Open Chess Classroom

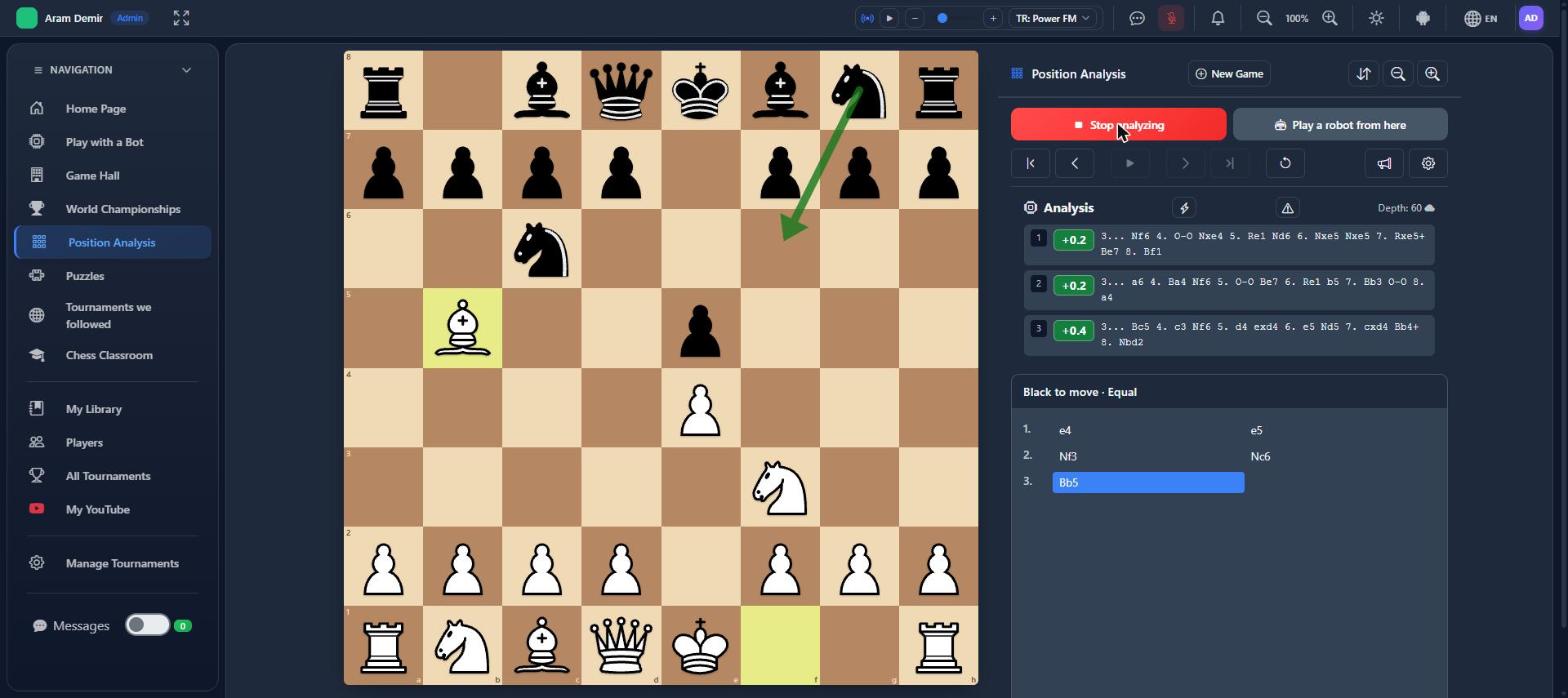112,355
